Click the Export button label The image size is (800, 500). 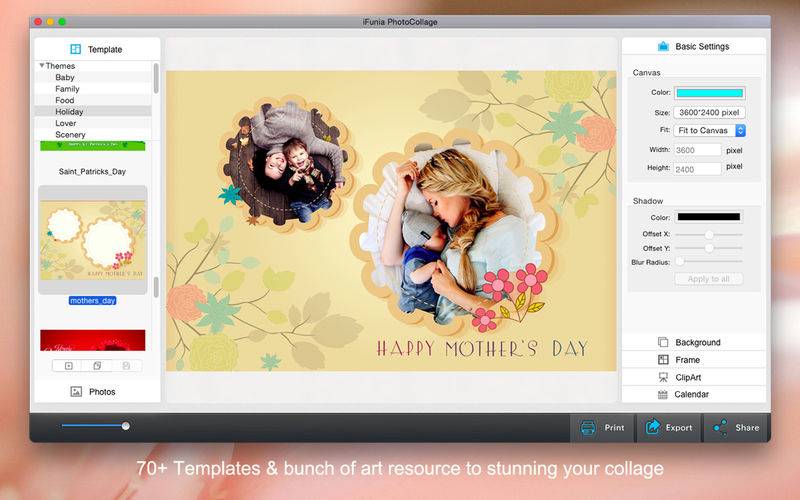point(679,428)
